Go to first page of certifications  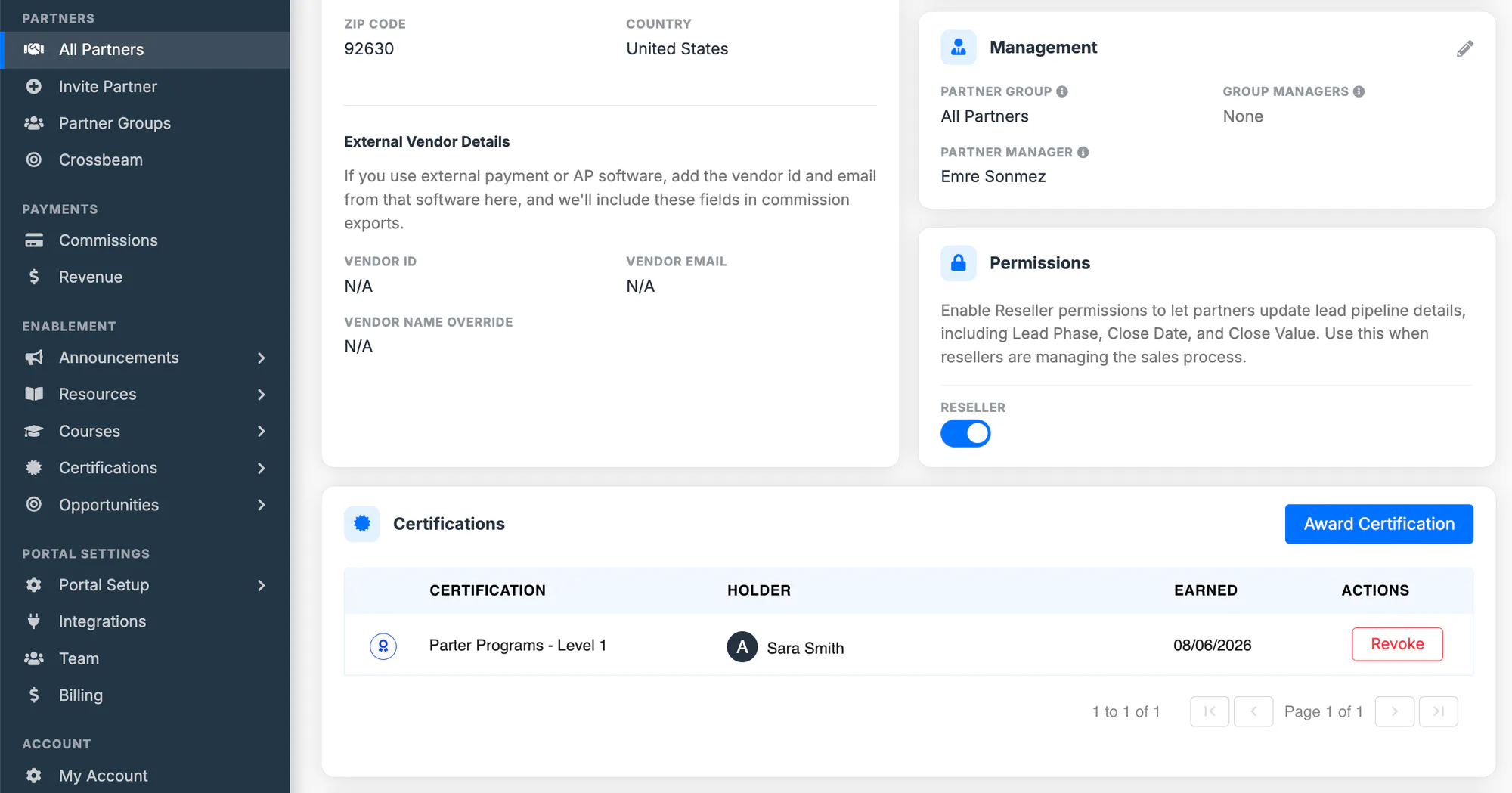coord(1210,711)
